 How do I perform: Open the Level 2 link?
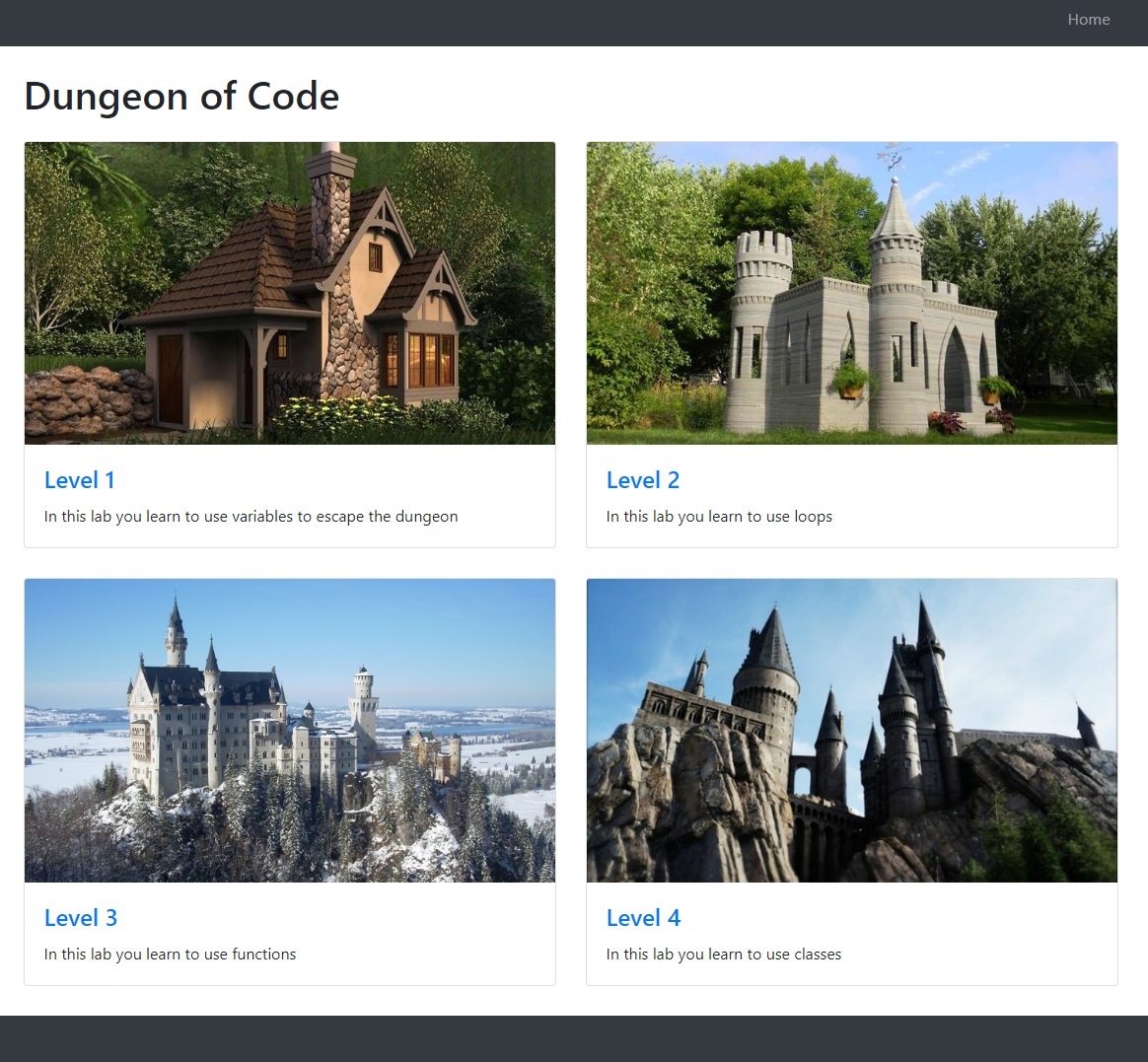643,480
